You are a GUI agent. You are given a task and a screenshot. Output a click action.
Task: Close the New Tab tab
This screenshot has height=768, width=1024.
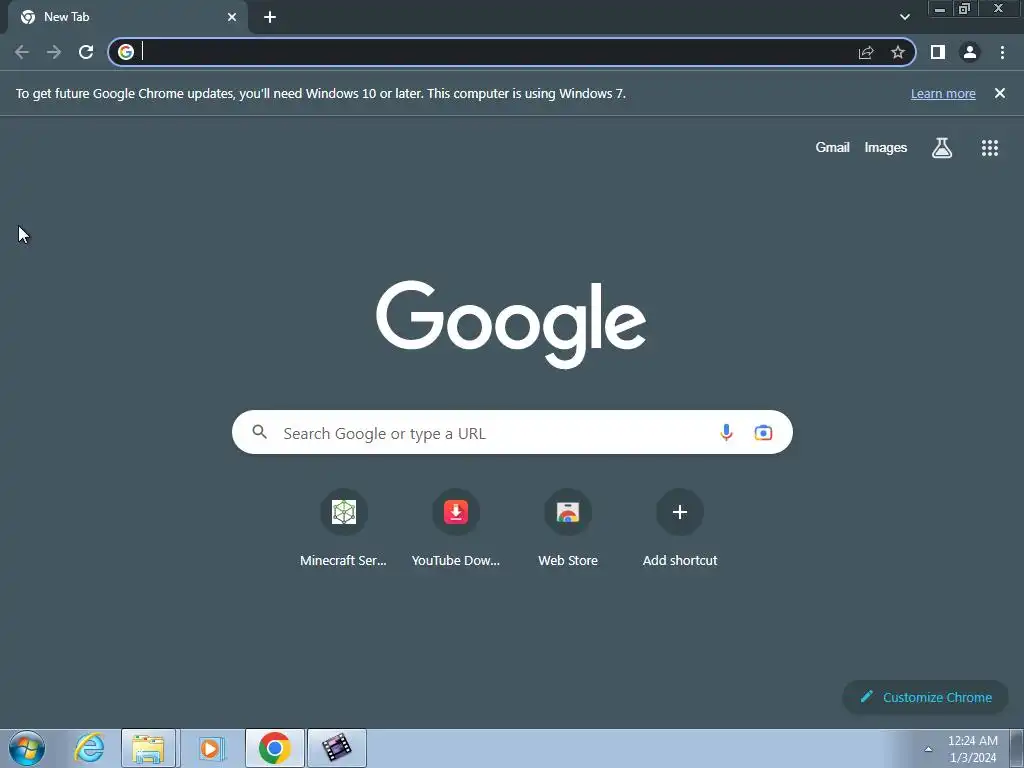pyautogui.click(x=232, y=17)
